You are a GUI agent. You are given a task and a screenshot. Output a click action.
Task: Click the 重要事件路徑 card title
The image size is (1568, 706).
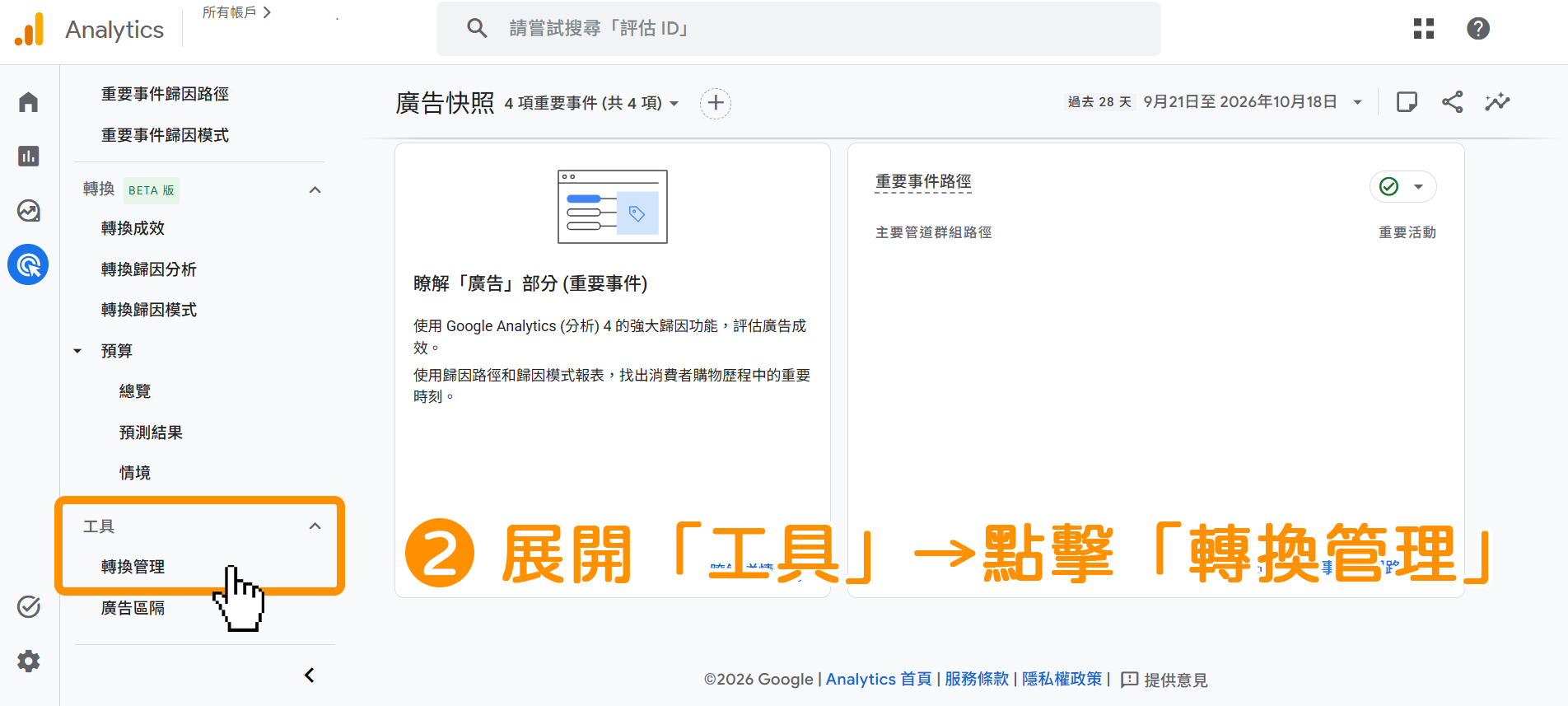coord(923,181)
